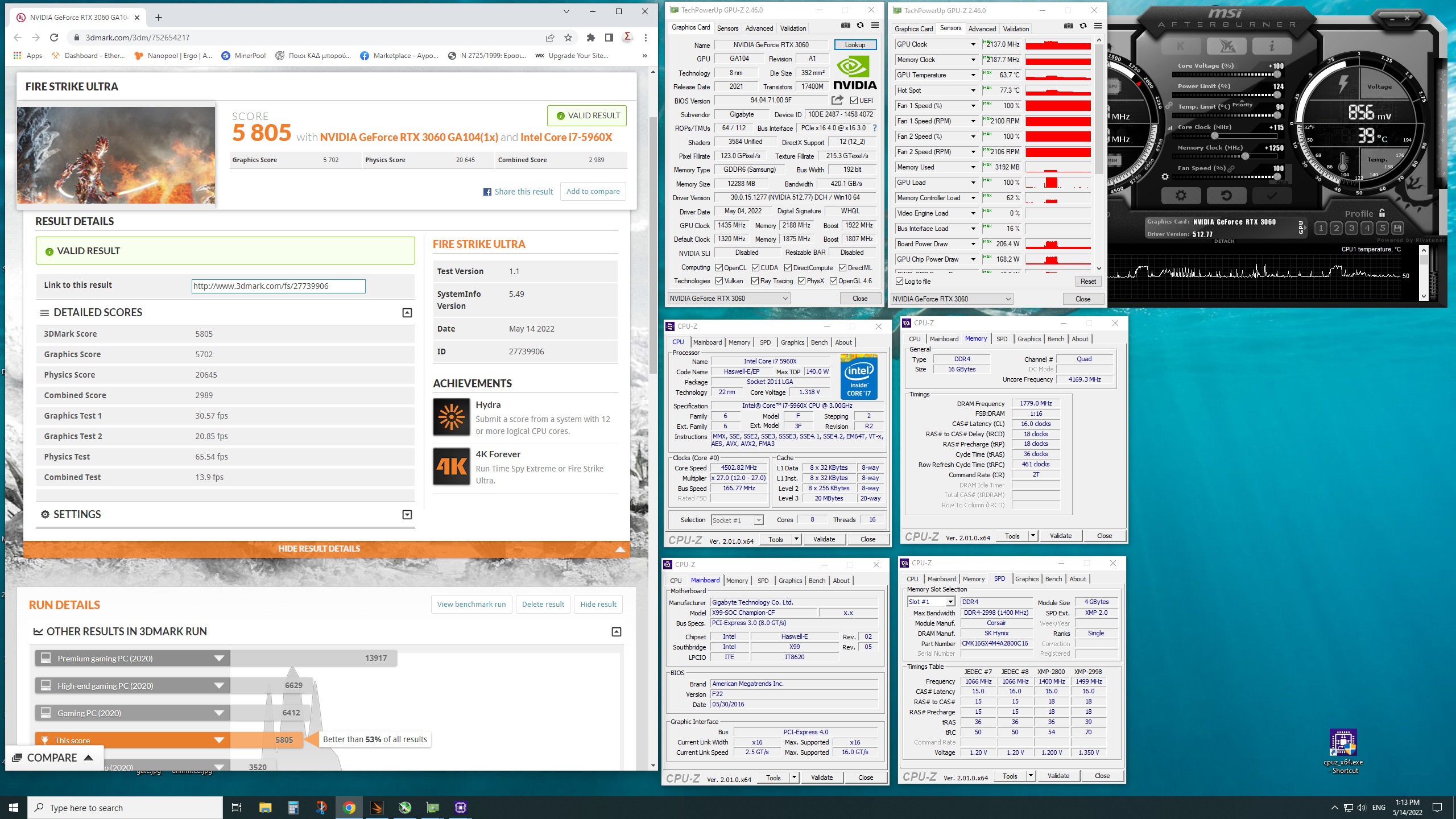Click Reset button in GPU-Z Sensors
The height and width of the screenshot is (819, 1456).
point(1088,282)
